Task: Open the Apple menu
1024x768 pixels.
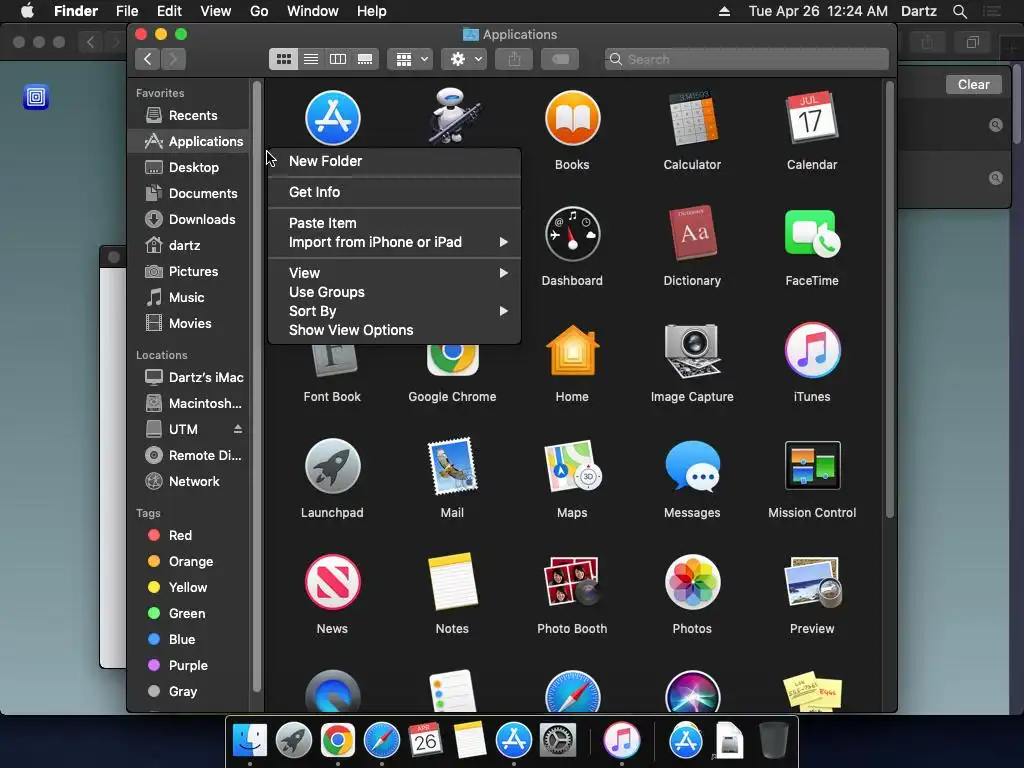Action: tap(27, 11)
